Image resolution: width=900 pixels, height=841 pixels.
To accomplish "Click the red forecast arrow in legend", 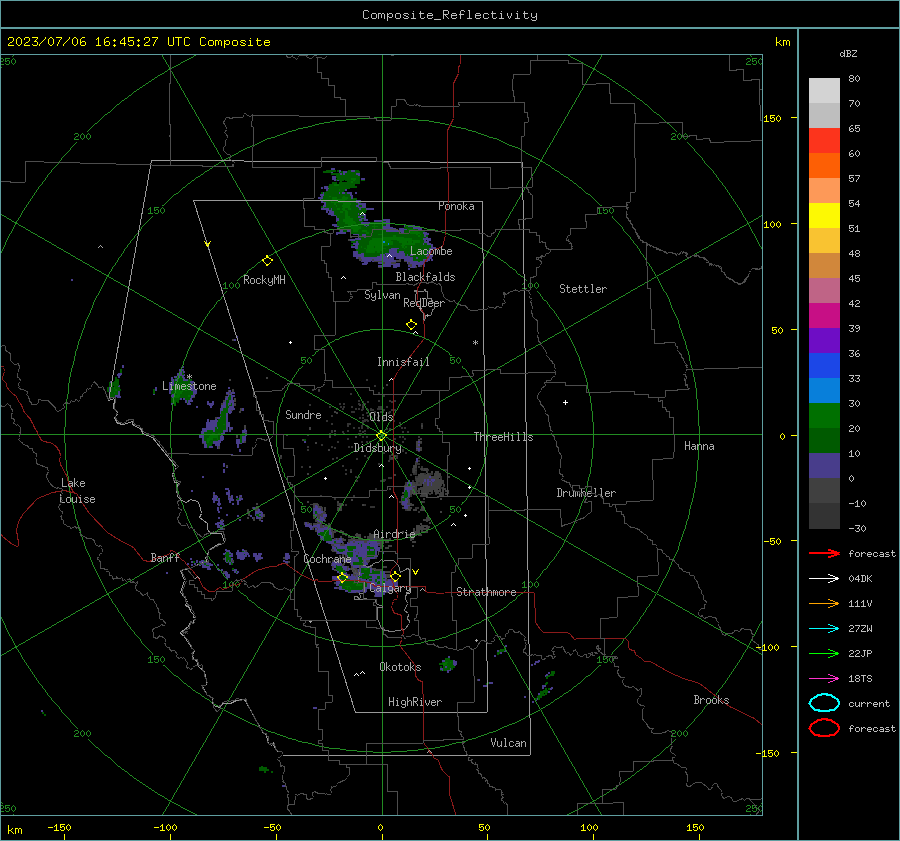I will click(x=824, y=553).
